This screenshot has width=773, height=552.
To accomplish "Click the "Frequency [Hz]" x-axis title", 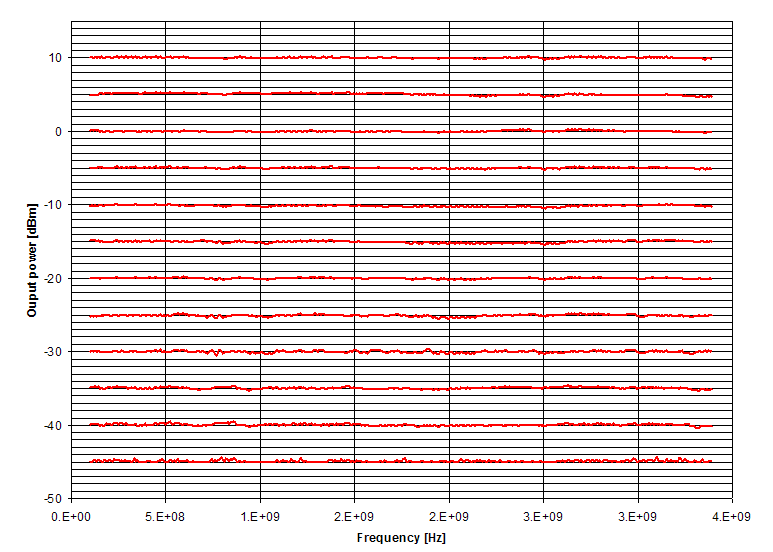I will (401, 537).
